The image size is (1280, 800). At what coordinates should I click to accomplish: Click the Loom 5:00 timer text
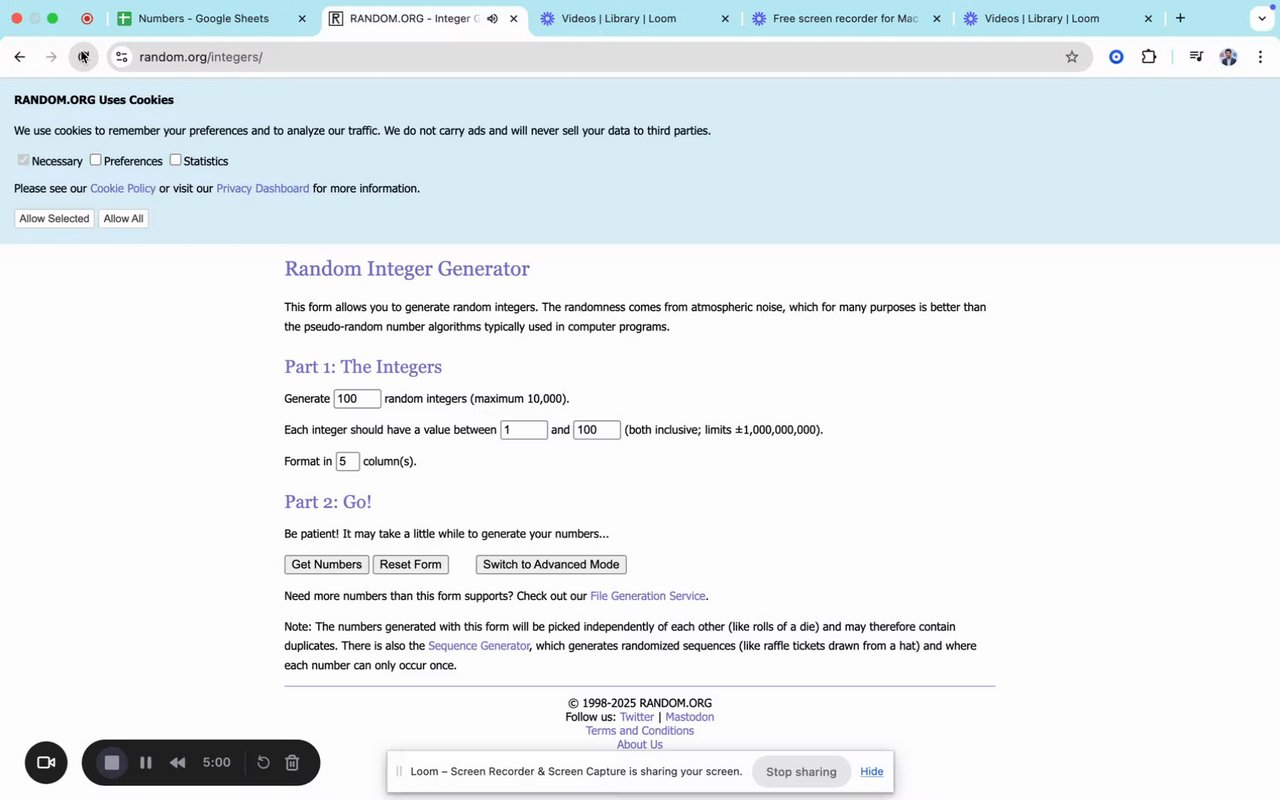click(217, 763)
